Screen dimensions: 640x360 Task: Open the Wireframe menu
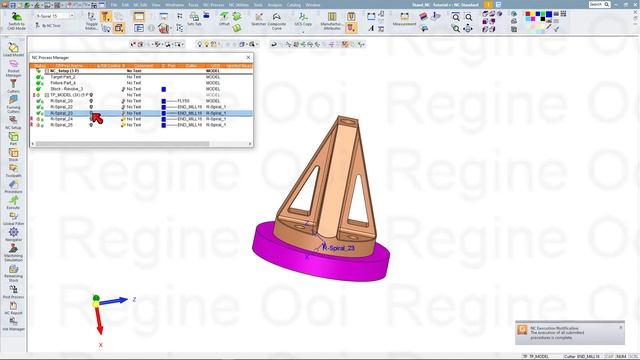point(174,5)
